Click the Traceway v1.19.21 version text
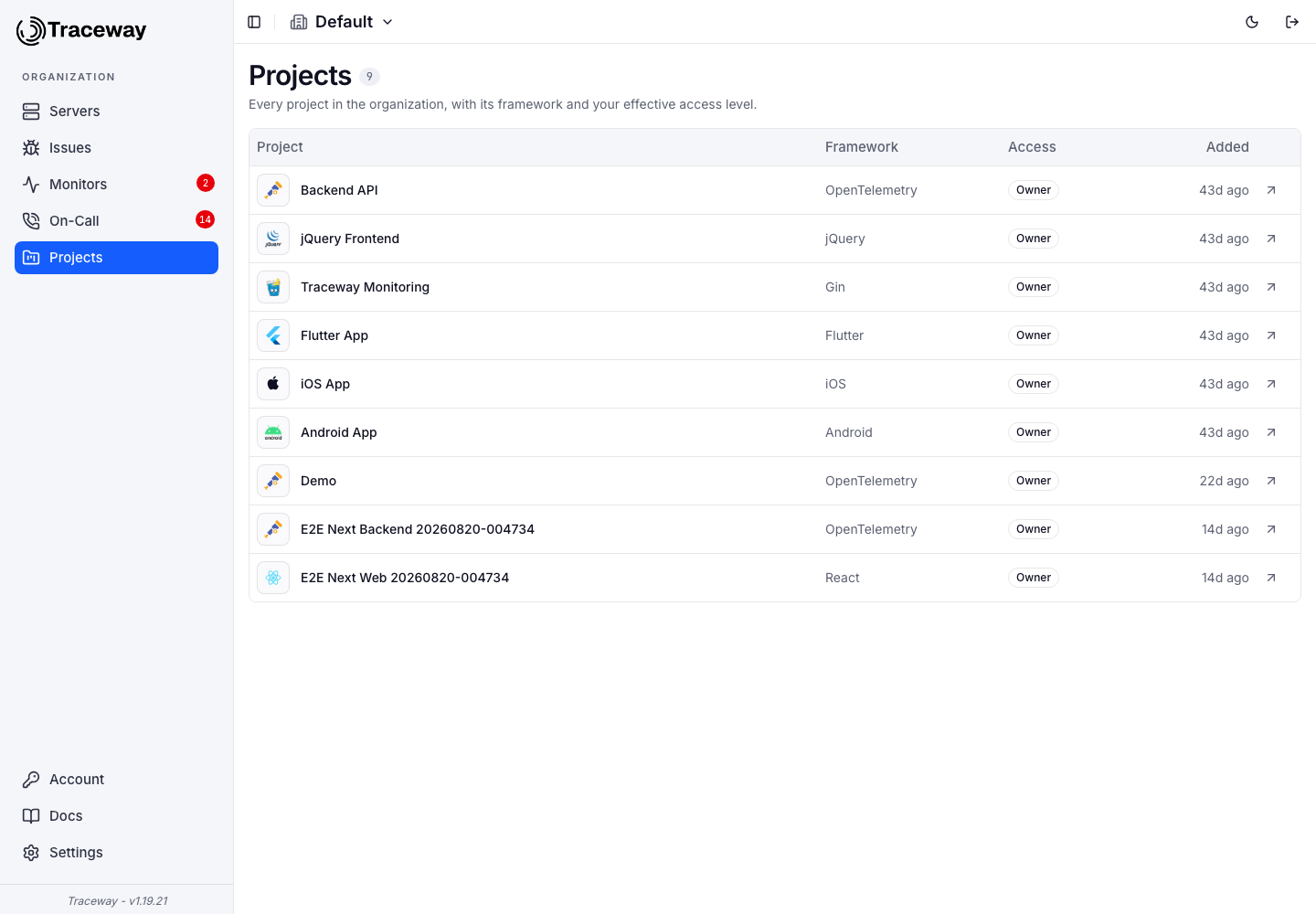 click(x=118, y=901)
